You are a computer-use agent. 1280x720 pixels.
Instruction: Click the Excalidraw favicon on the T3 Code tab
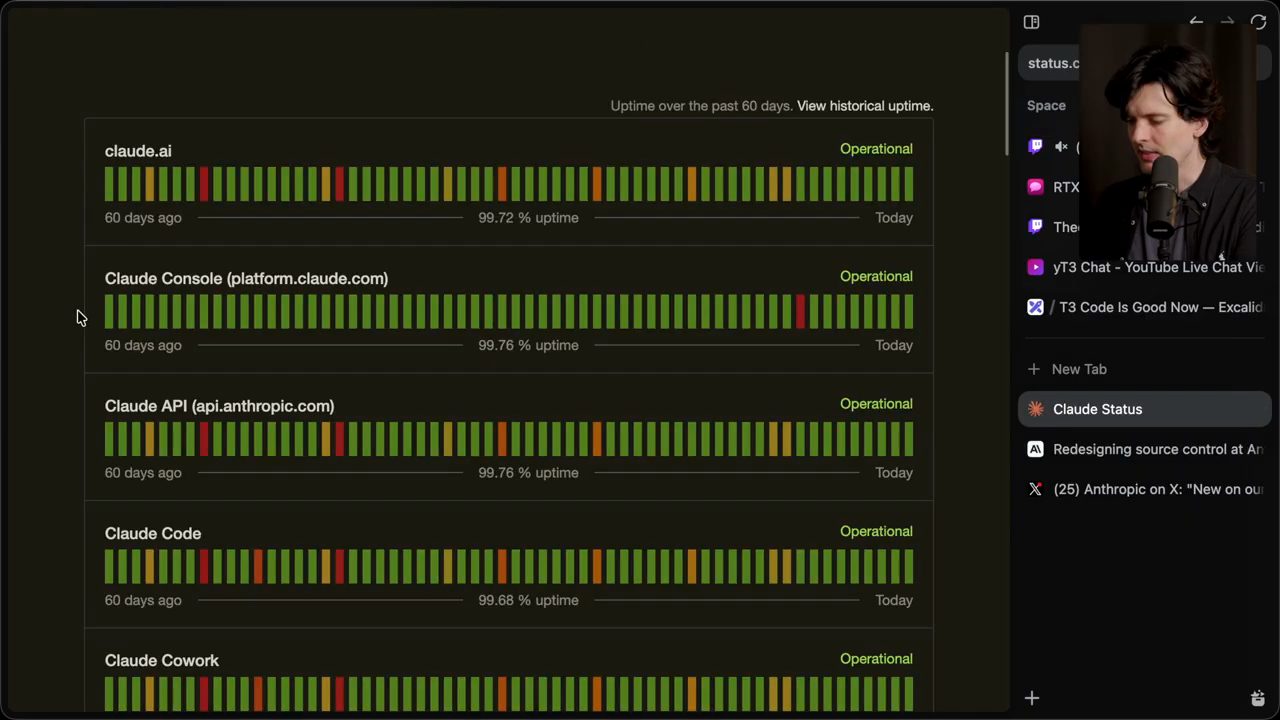click(x=1035, y=307)
